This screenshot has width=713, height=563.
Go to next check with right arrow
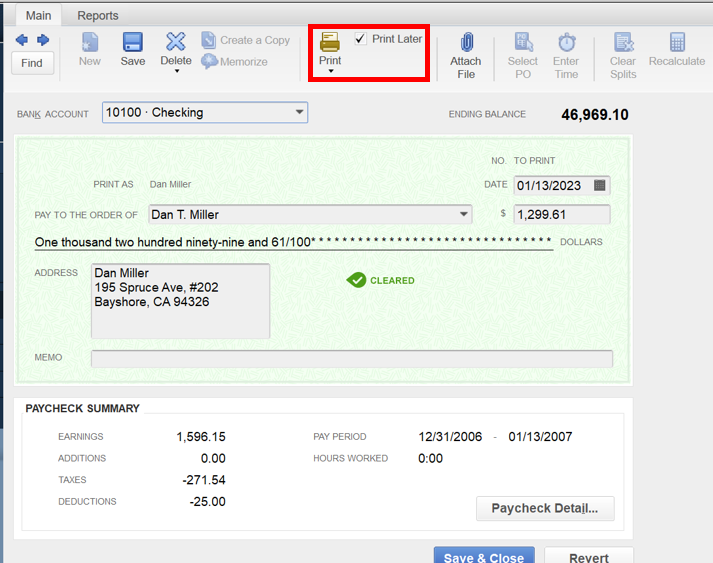pos(43,40)
